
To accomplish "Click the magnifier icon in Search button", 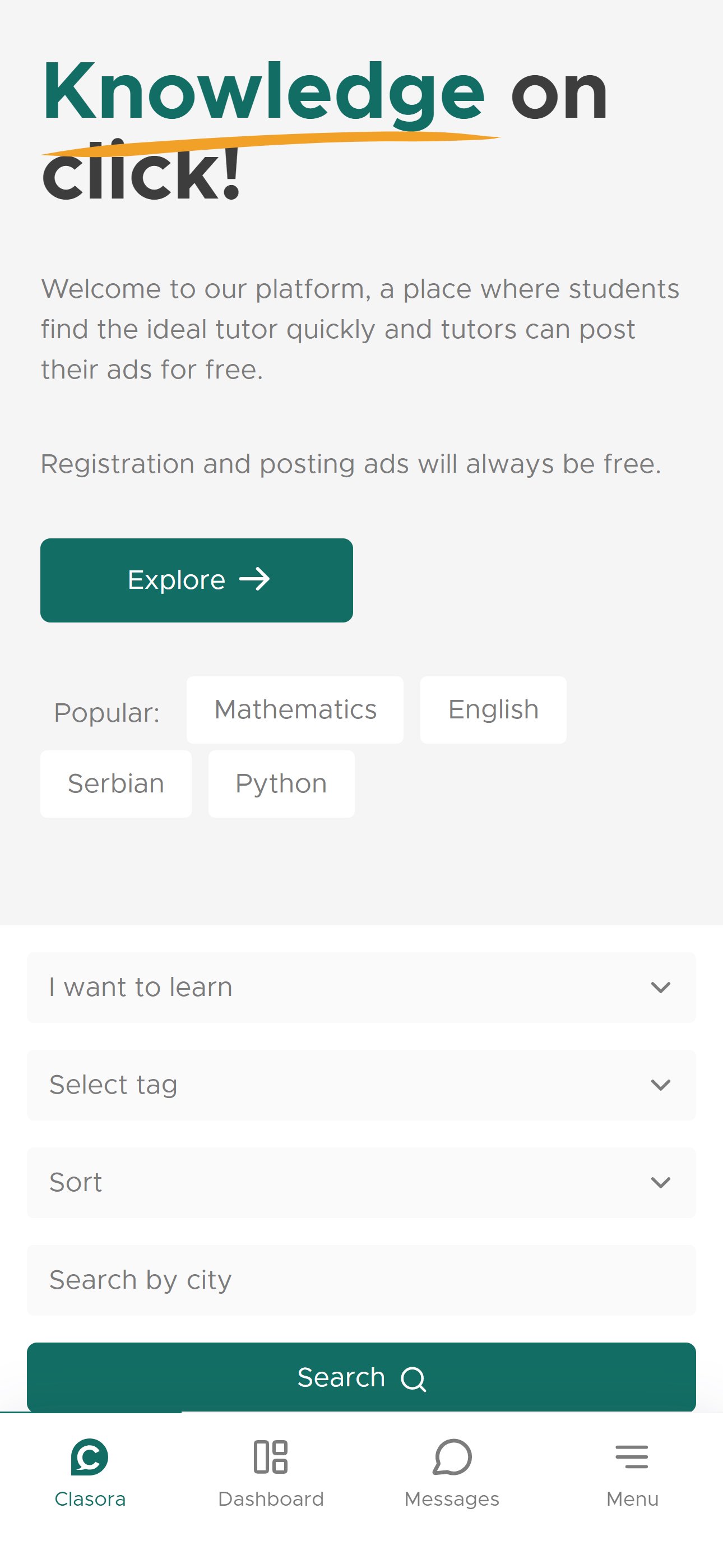I will 413,1378.
